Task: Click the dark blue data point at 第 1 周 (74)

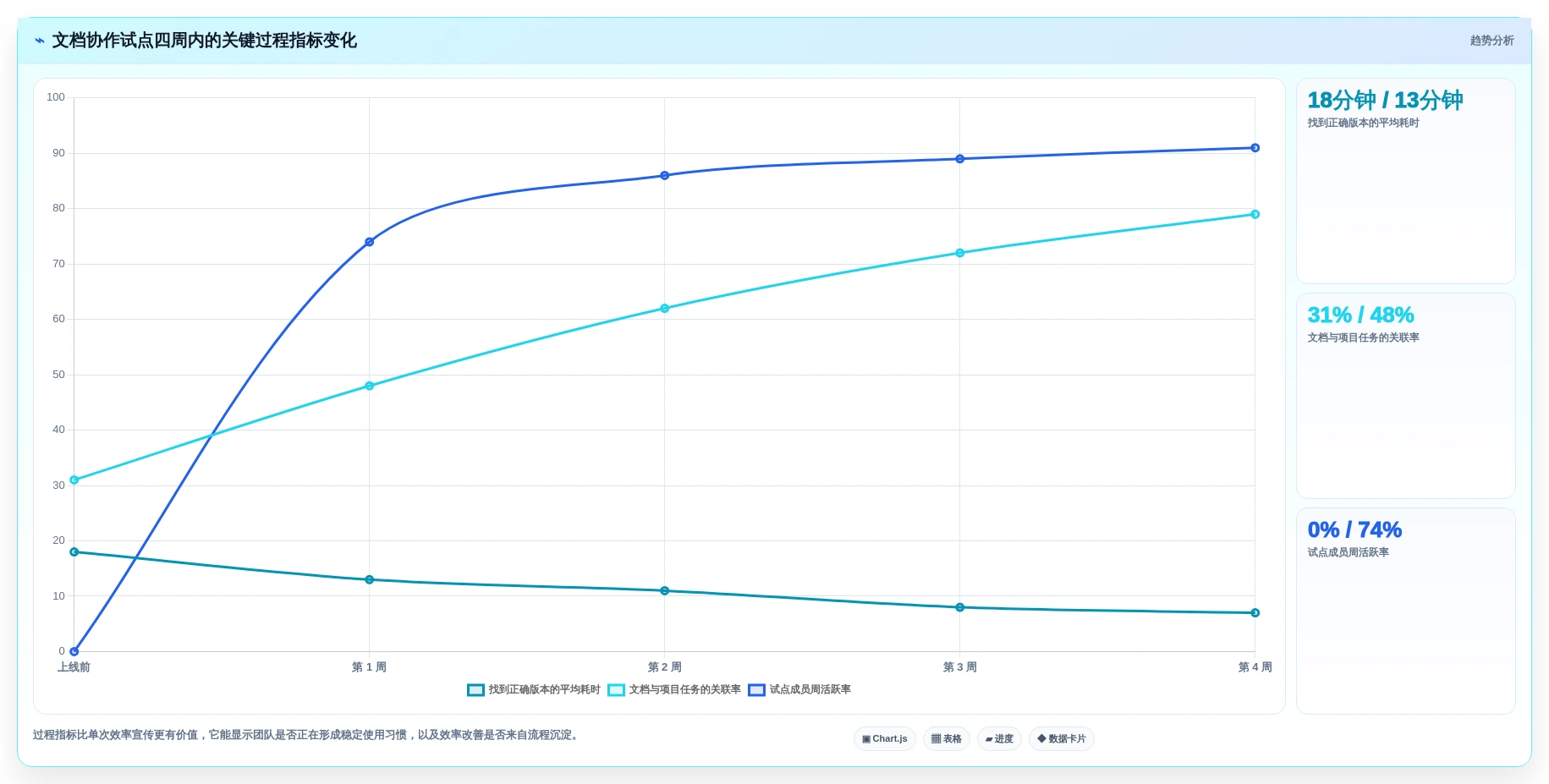Action: (369, 242)
